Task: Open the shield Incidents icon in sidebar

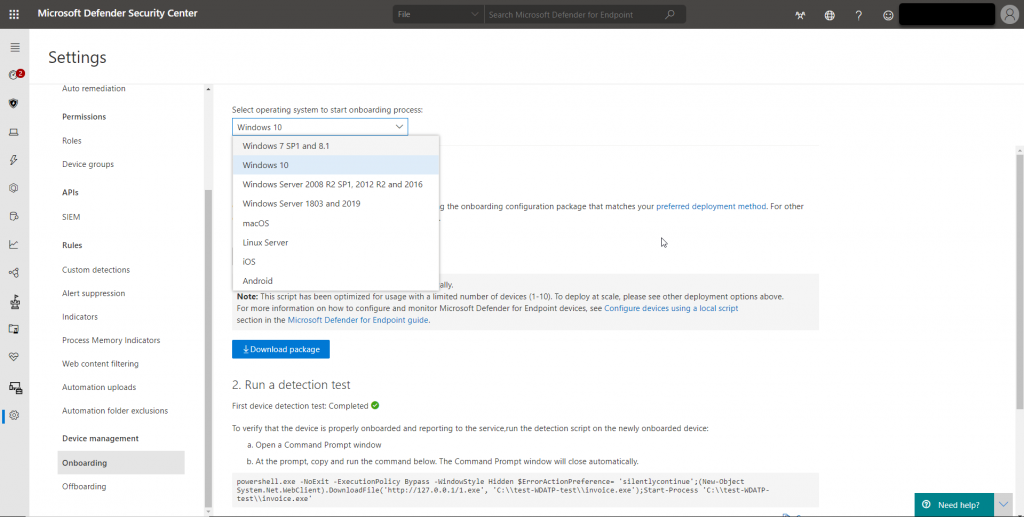Action: [x=14, y=104]
